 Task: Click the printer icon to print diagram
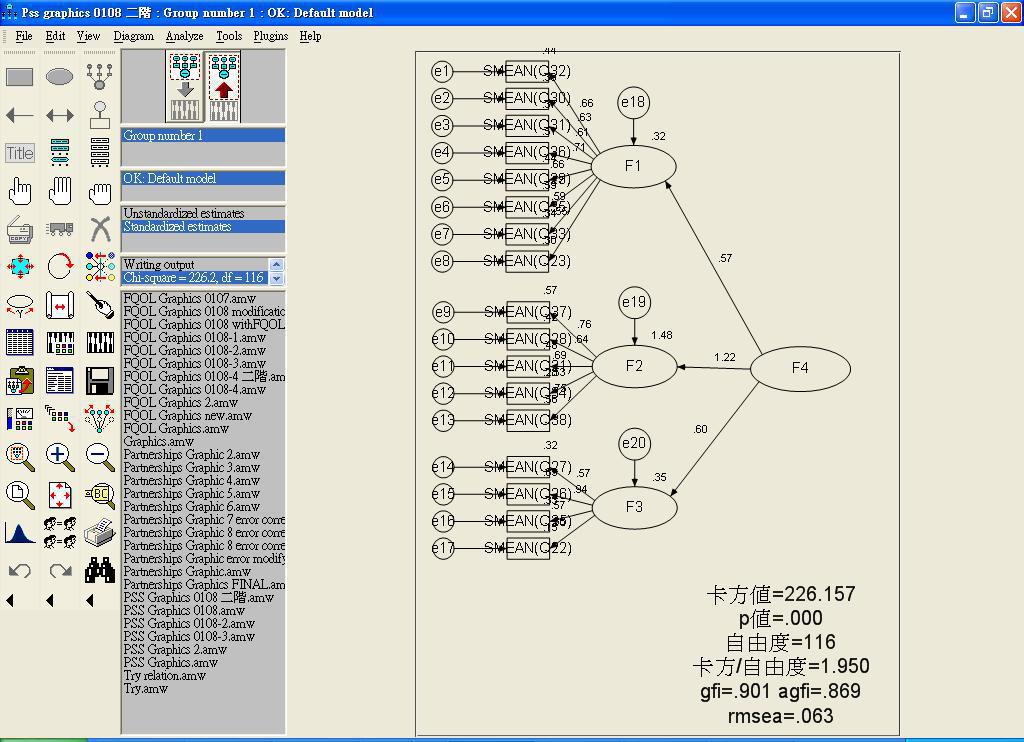coord(100,533)
